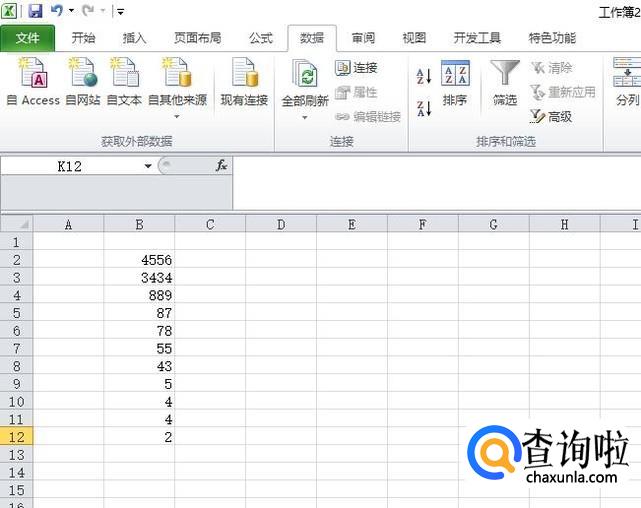Screen dimensions: 641x508
Task: Switch to the 审阅 tab
Action: (x=363, y=38)
